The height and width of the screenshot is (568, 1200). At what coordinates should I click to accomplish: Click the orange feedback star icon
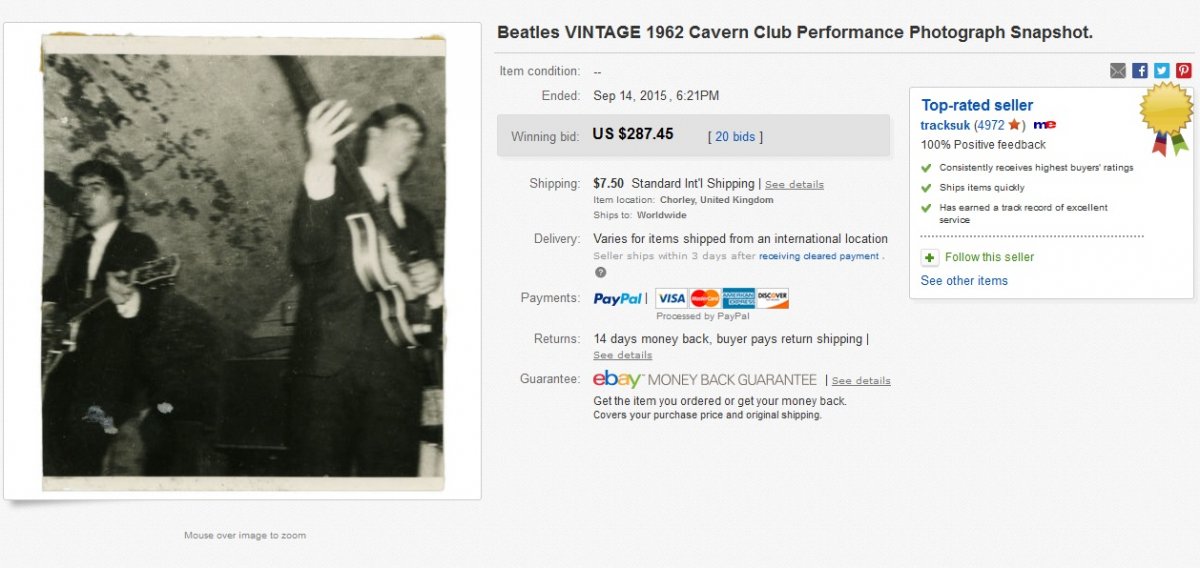point(1015,125)
